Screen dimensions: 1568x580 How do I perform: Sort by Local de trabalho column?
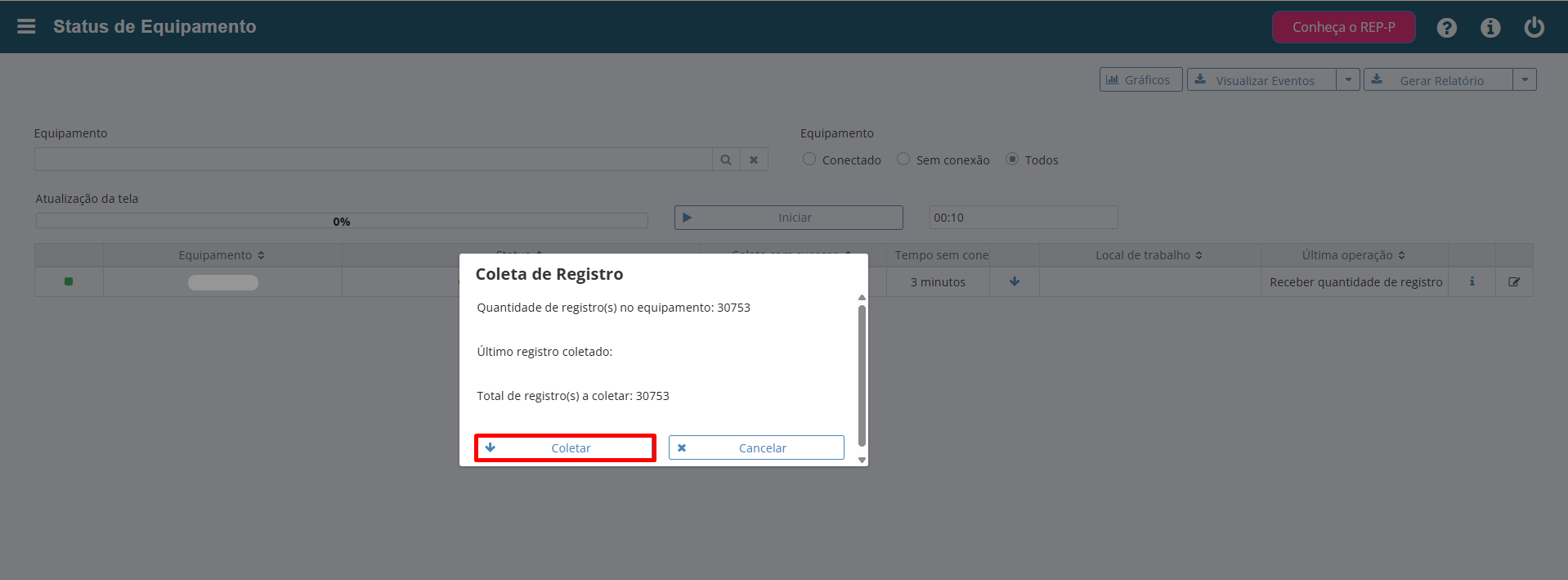[x=1149, y=255]
